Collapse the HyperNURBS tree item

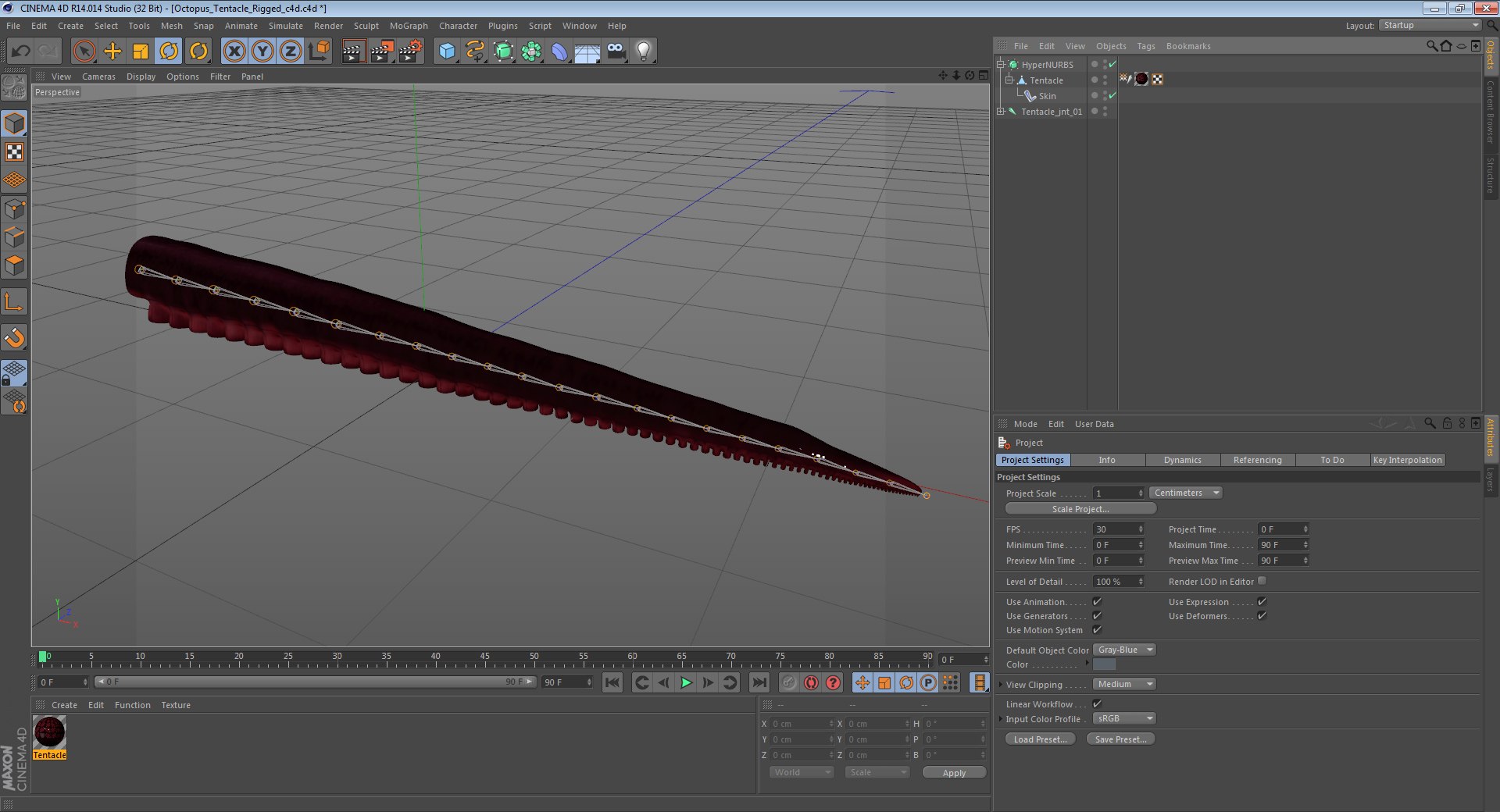(x=1001, y=65)
